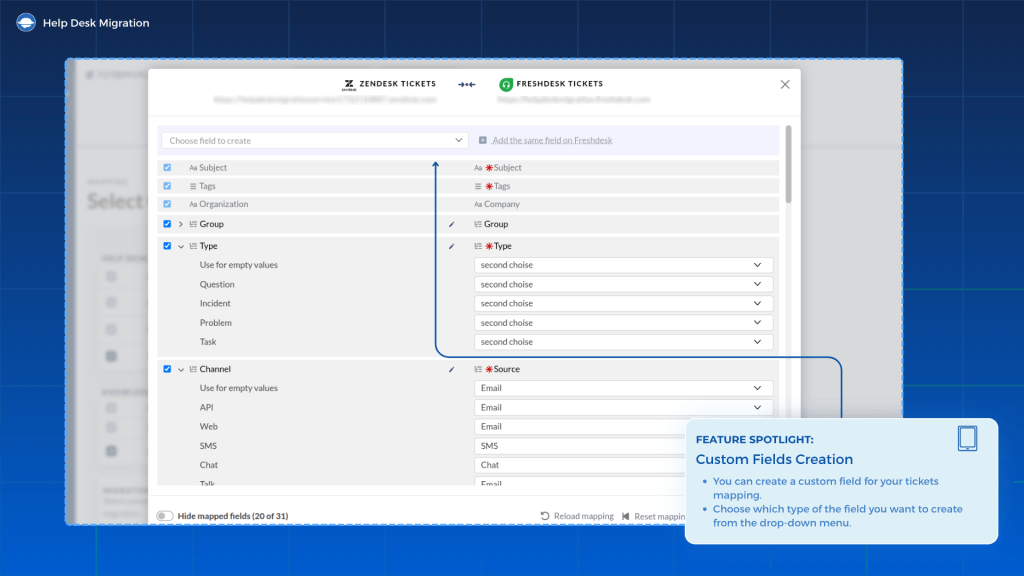This screenshot has width=1024, height=576.
Task: Edit the Channel mapping with pencil icon
Action: pos(451,370)
